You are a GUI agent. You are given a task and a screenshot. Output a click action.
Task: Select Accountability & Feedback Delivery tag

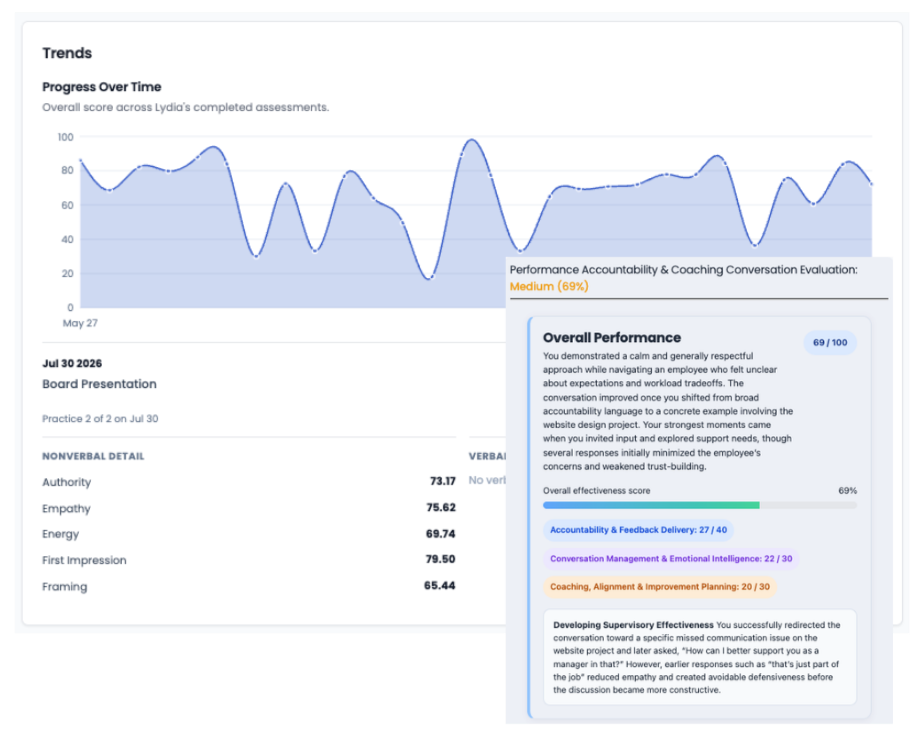638,530
